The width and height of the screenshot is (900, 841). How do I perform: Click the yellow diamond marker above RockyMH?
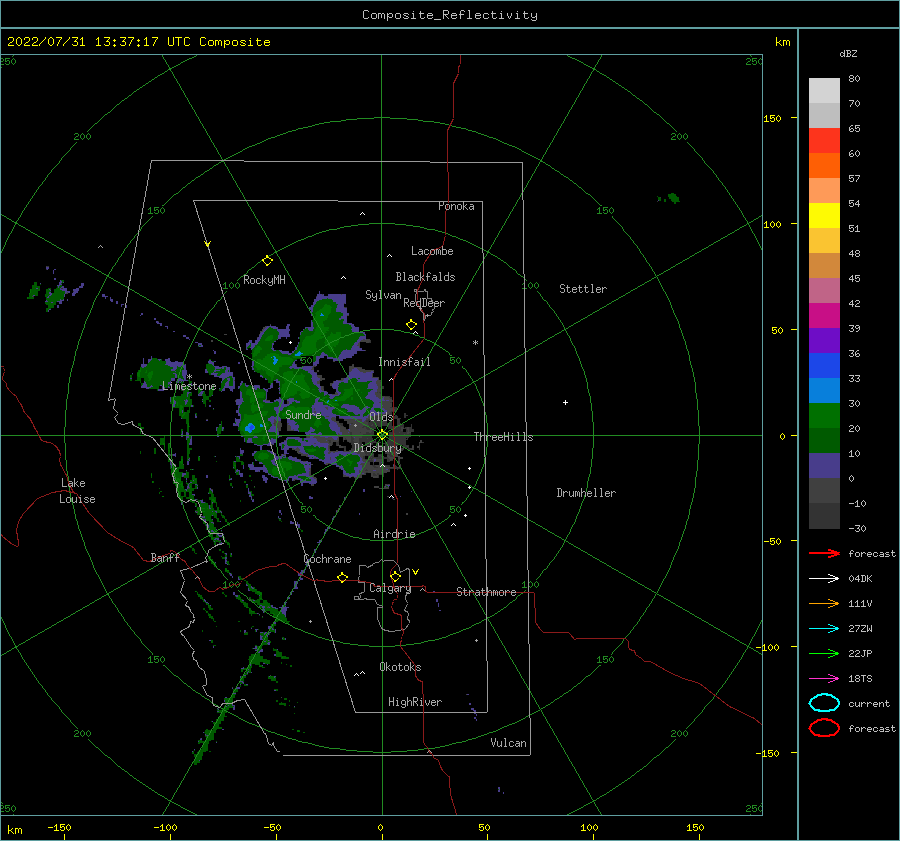tap(267, 261)
